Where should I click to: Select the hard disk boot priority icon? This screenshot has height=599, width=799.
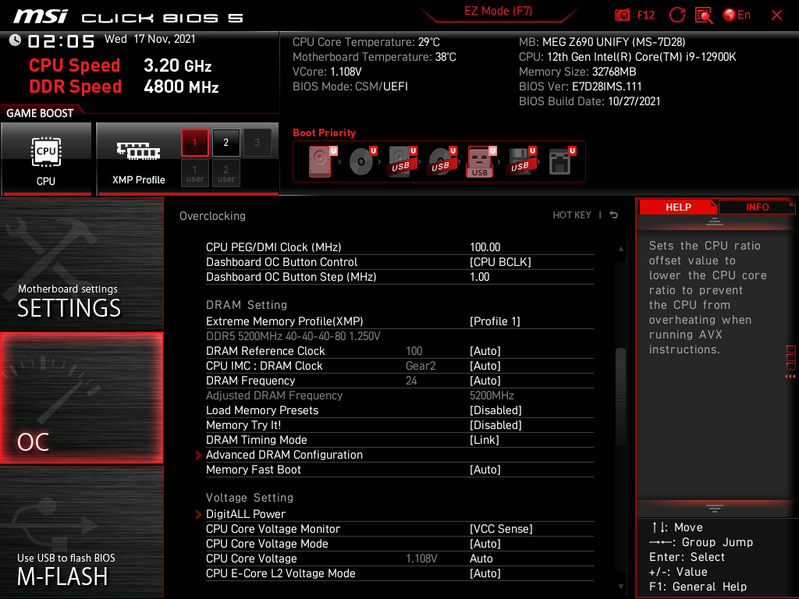coord(323,161)
